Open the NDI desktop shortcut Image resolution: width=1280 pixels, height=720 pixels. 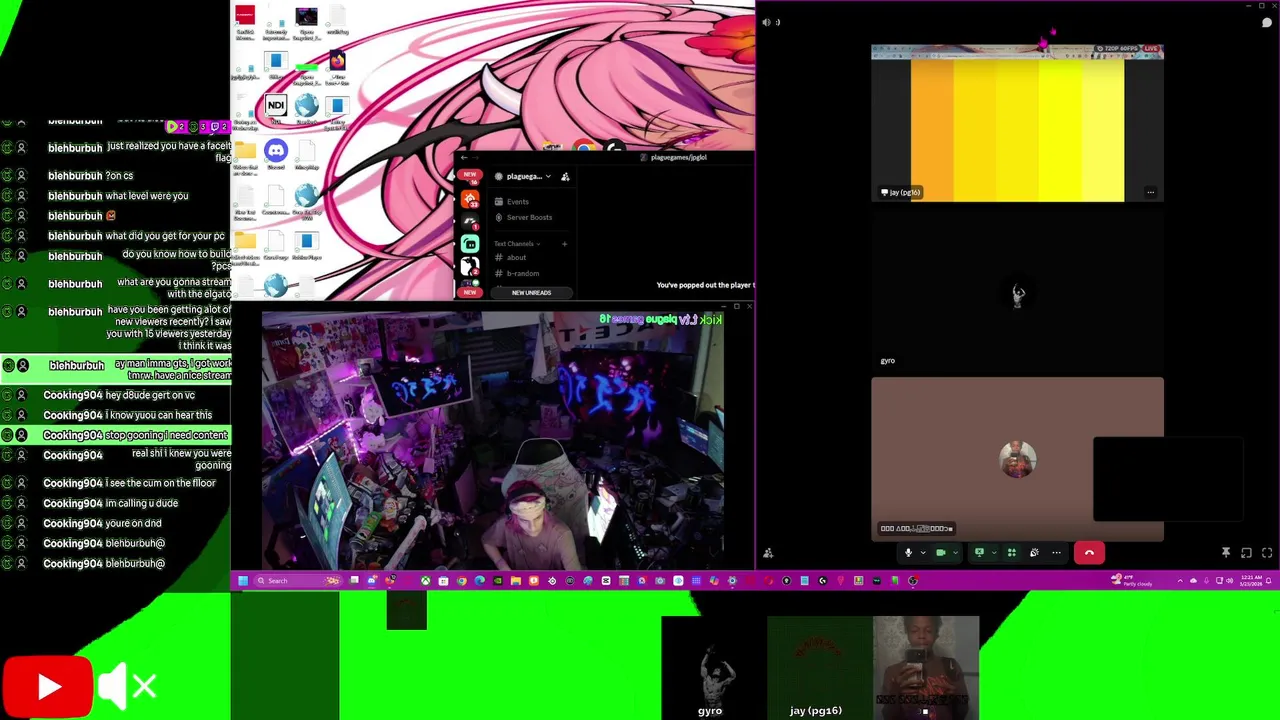pos(276,106)
